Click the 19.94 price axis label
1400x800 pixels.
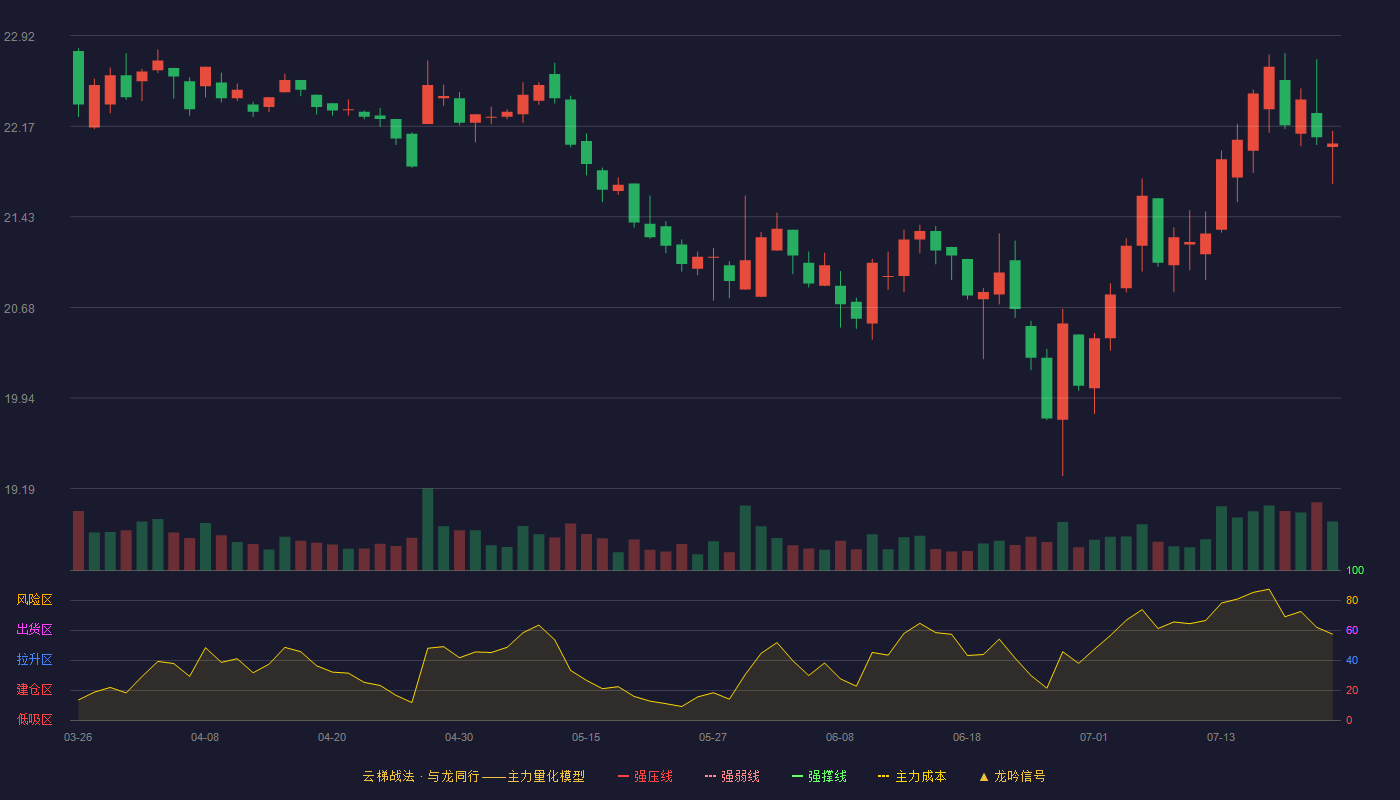click(19, 399)
